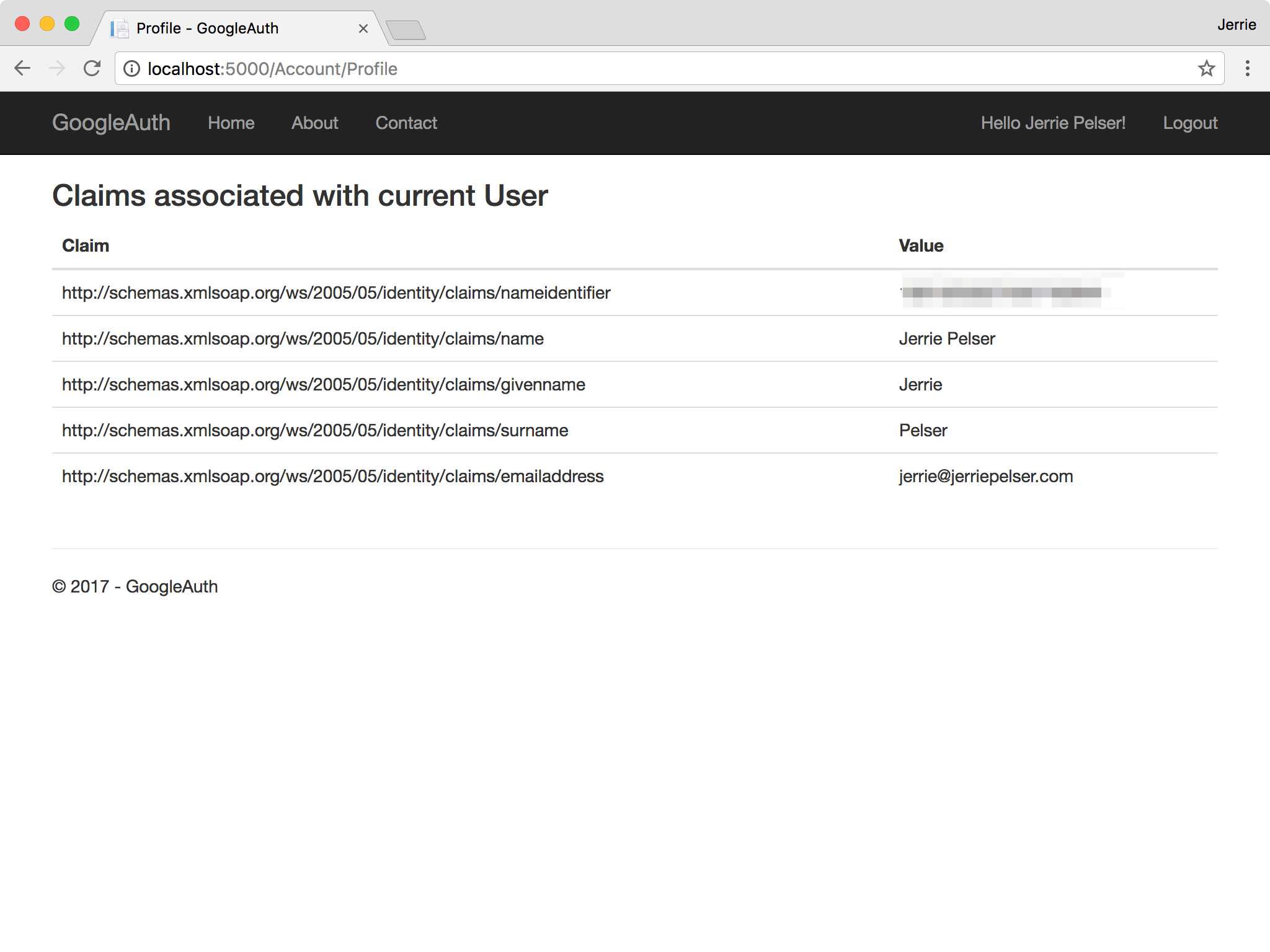Open the GoogleAuth brand link

tap(111, 123)
